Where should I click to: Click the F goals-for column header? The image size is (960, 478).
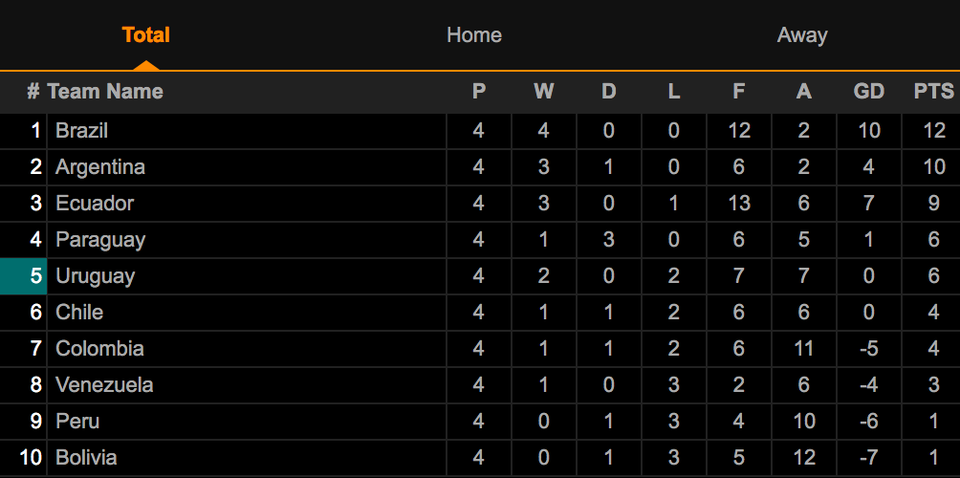point(739,92)
